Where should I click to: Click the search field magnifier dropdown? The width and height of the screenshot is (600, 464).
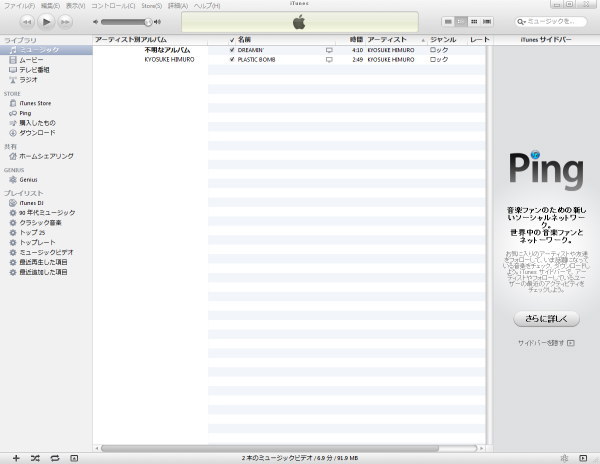pos(521,22)
